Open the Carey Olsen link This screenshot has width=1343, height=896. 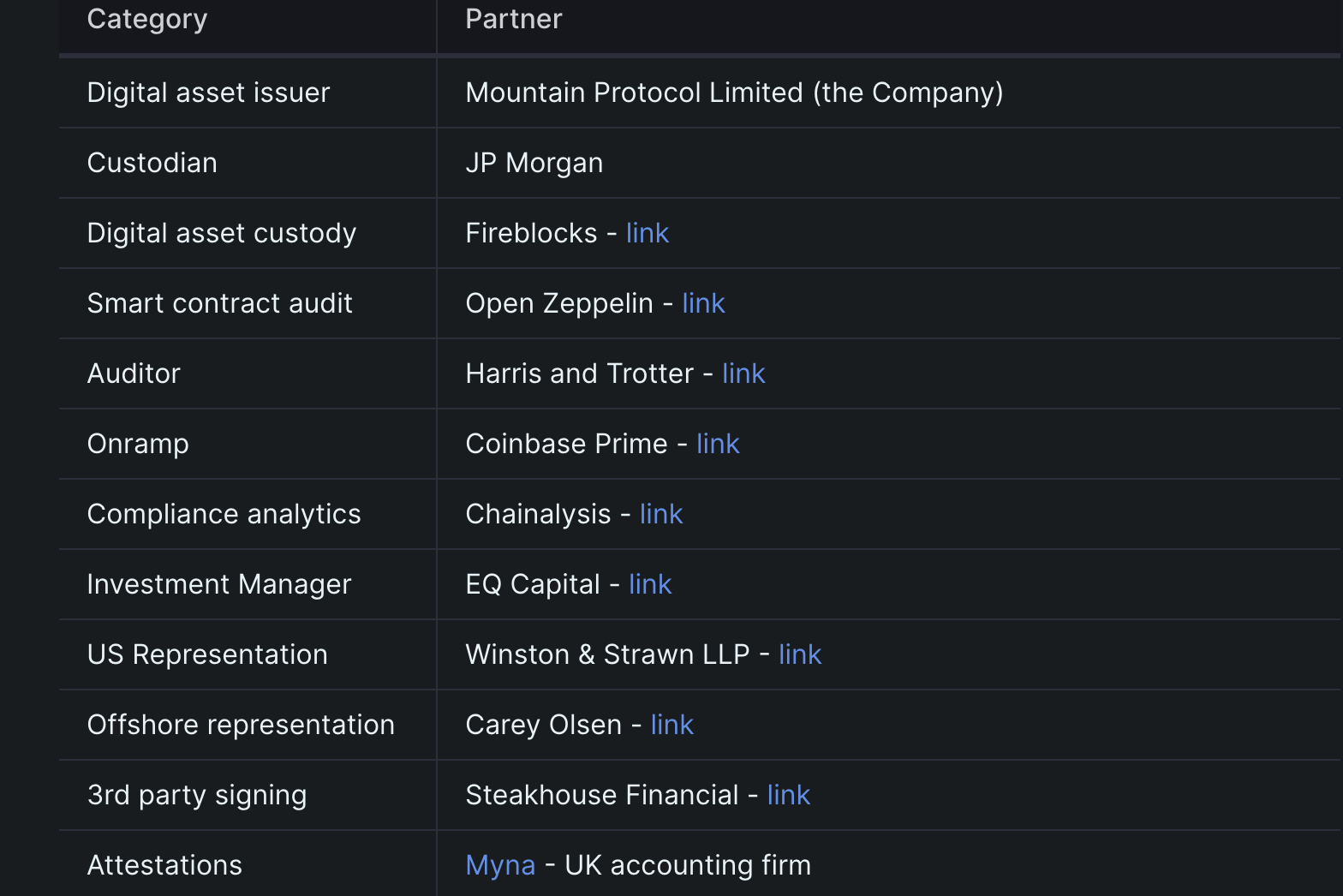[671, 725]
